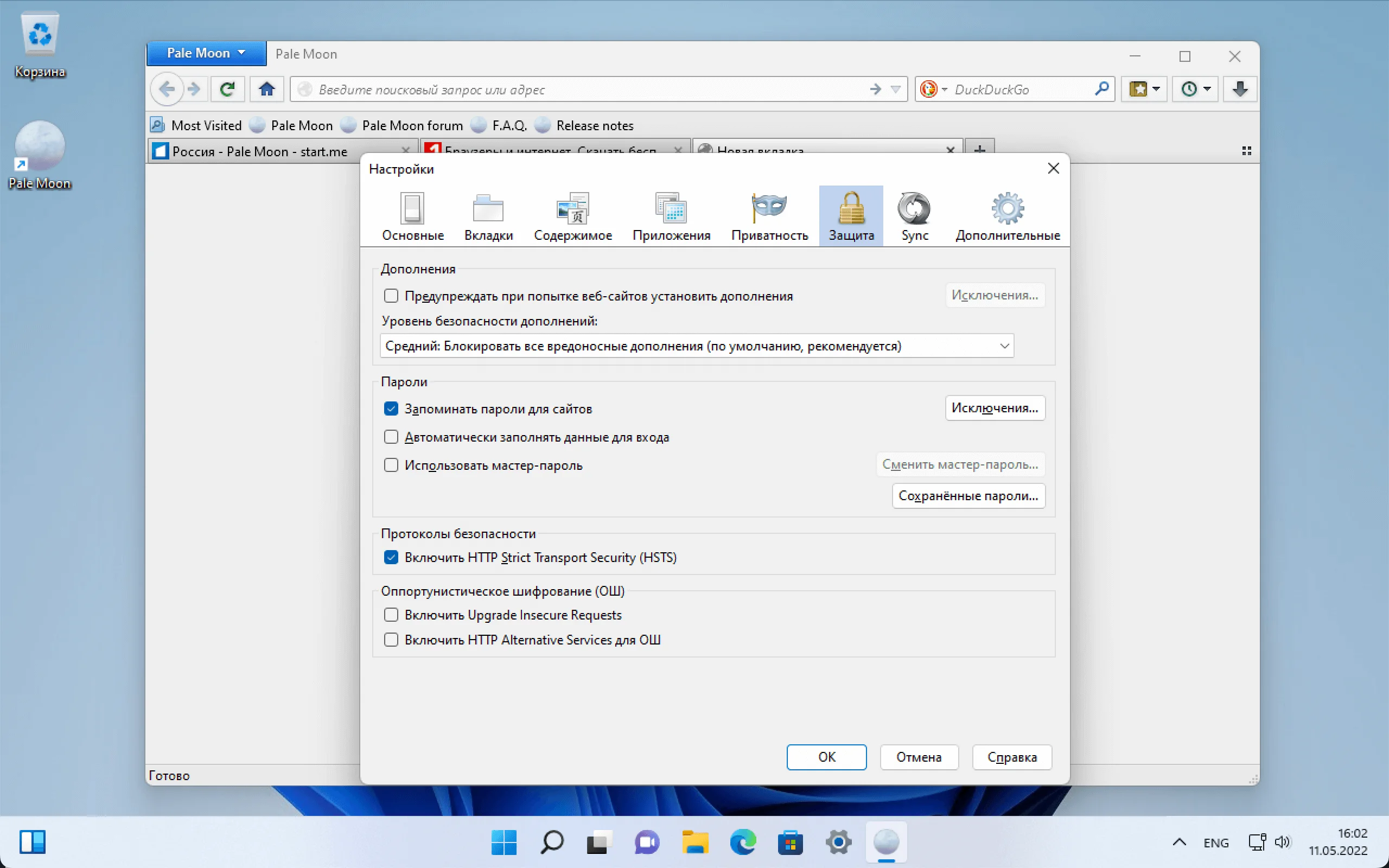Image resolution: width=1389 pixels, height=868 pixels.
Task: Click the DuckDuckGo search field
Action: [x=1023, y=90]
